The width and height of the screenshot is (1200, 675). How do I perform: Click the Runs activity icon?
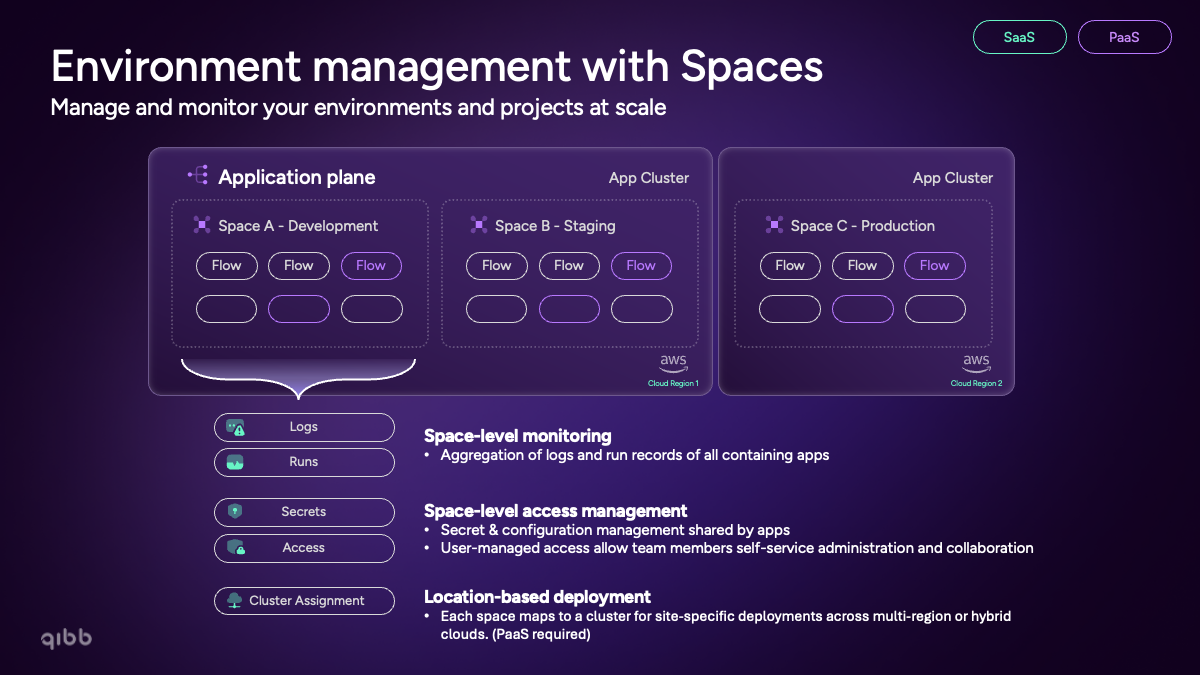point(235,462)
